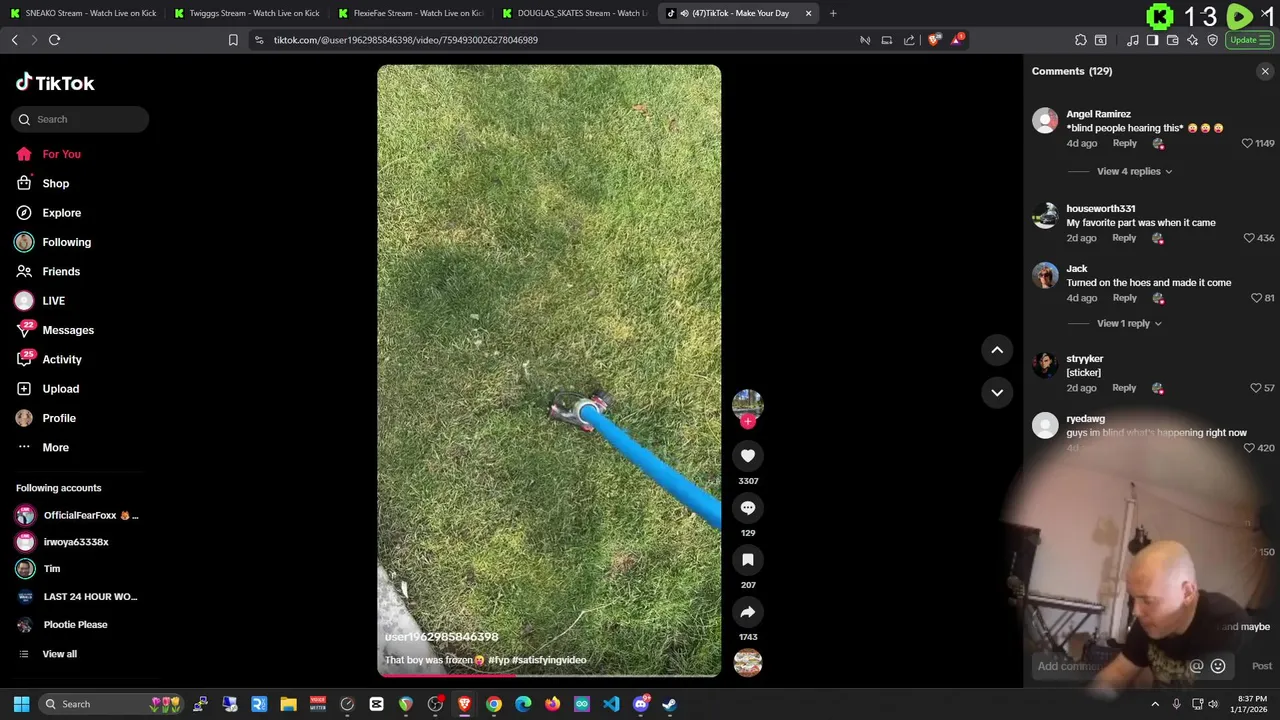The width and height of the screenshot is (1280, 720).
Task: Reload the page
Action: coord(54,40)
